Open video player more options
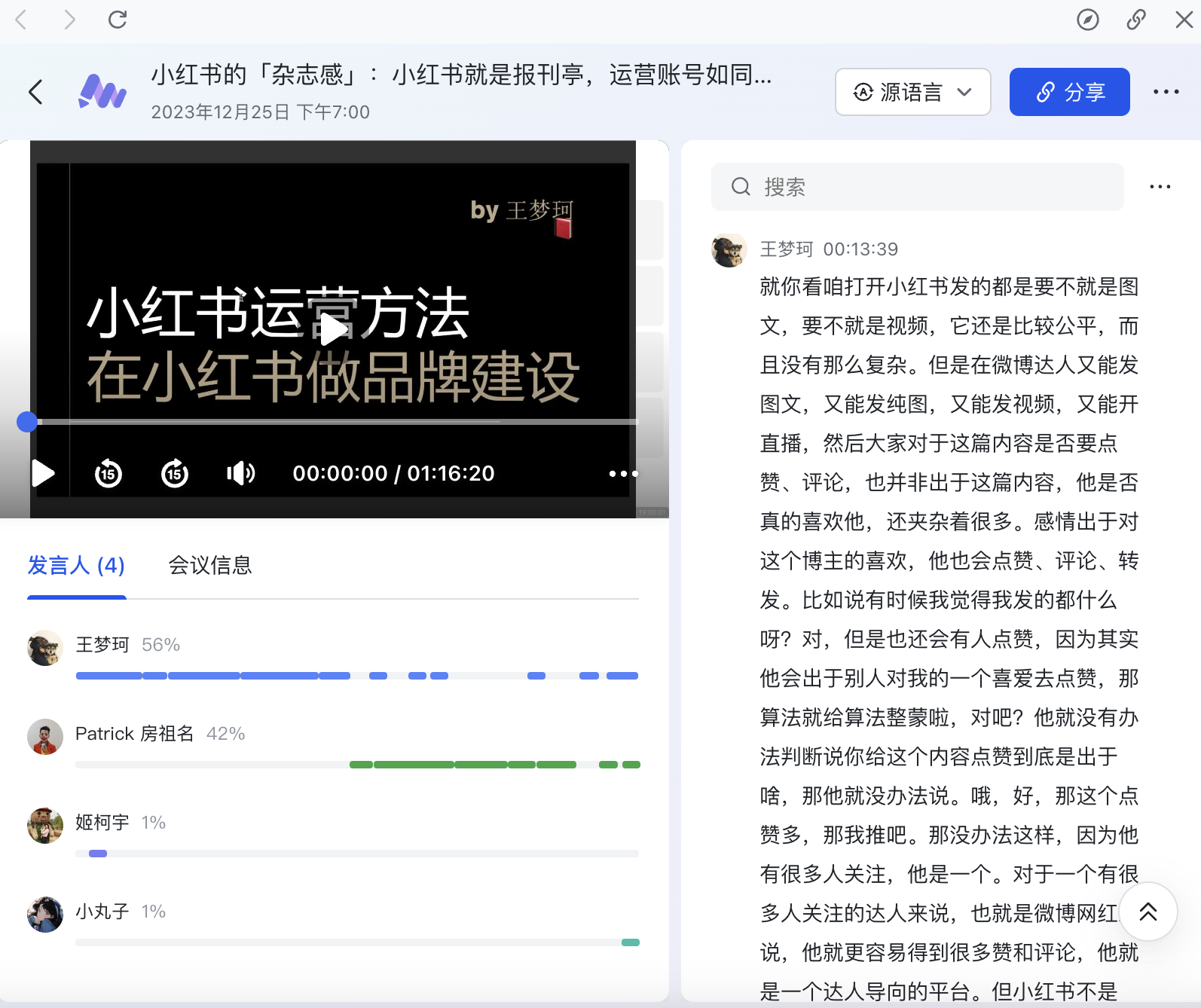This screenshot has width=1201, height=1008. point(623,473)
